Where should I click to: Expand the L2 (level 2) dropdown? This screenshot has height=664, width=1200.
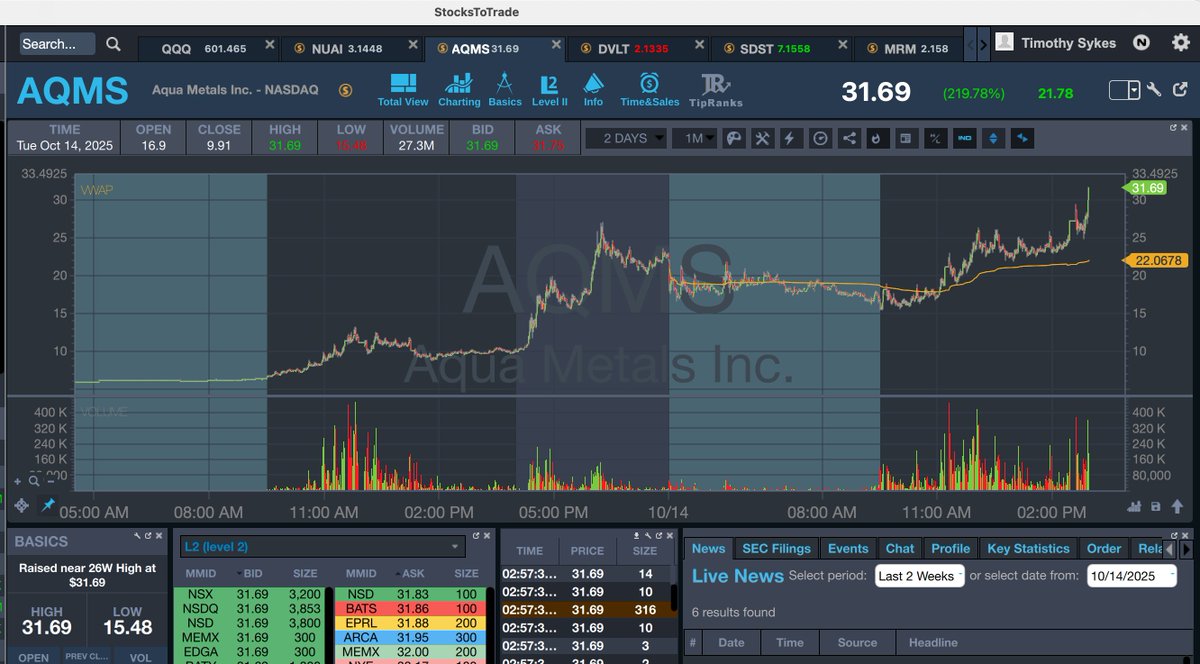[x=322, y=546]
